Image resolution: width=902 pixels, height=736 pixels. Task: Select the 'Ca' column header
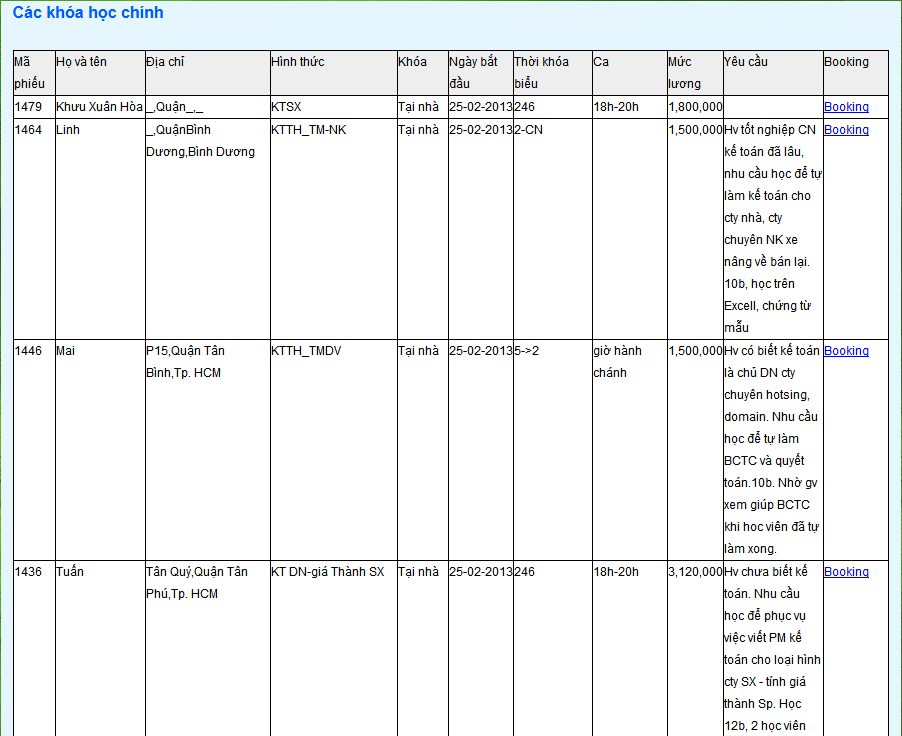point(601,62)
